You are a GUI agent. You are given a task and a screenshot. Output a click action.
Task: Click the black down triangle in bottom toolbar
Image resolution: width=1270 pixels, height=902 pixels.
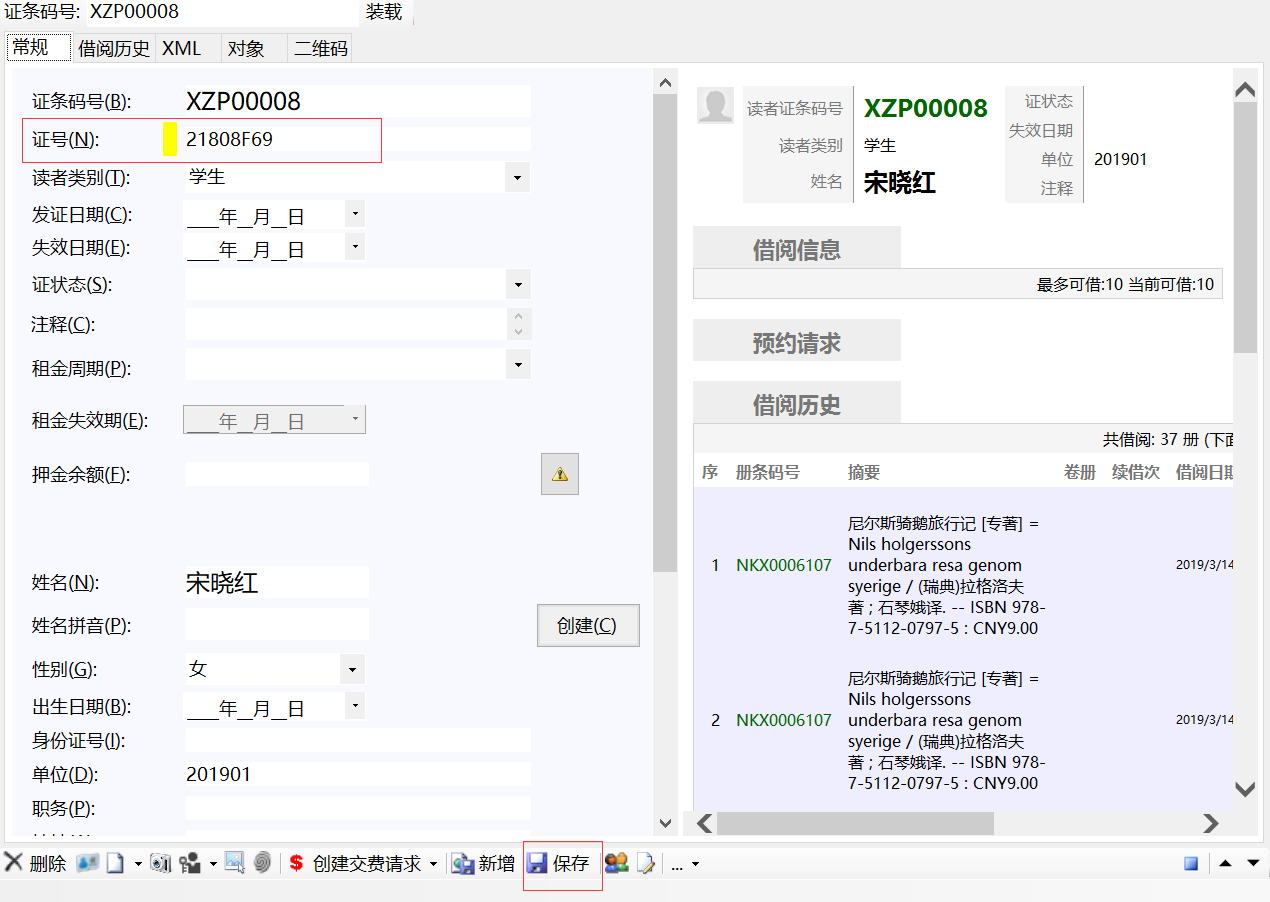tap(1253, 863)
